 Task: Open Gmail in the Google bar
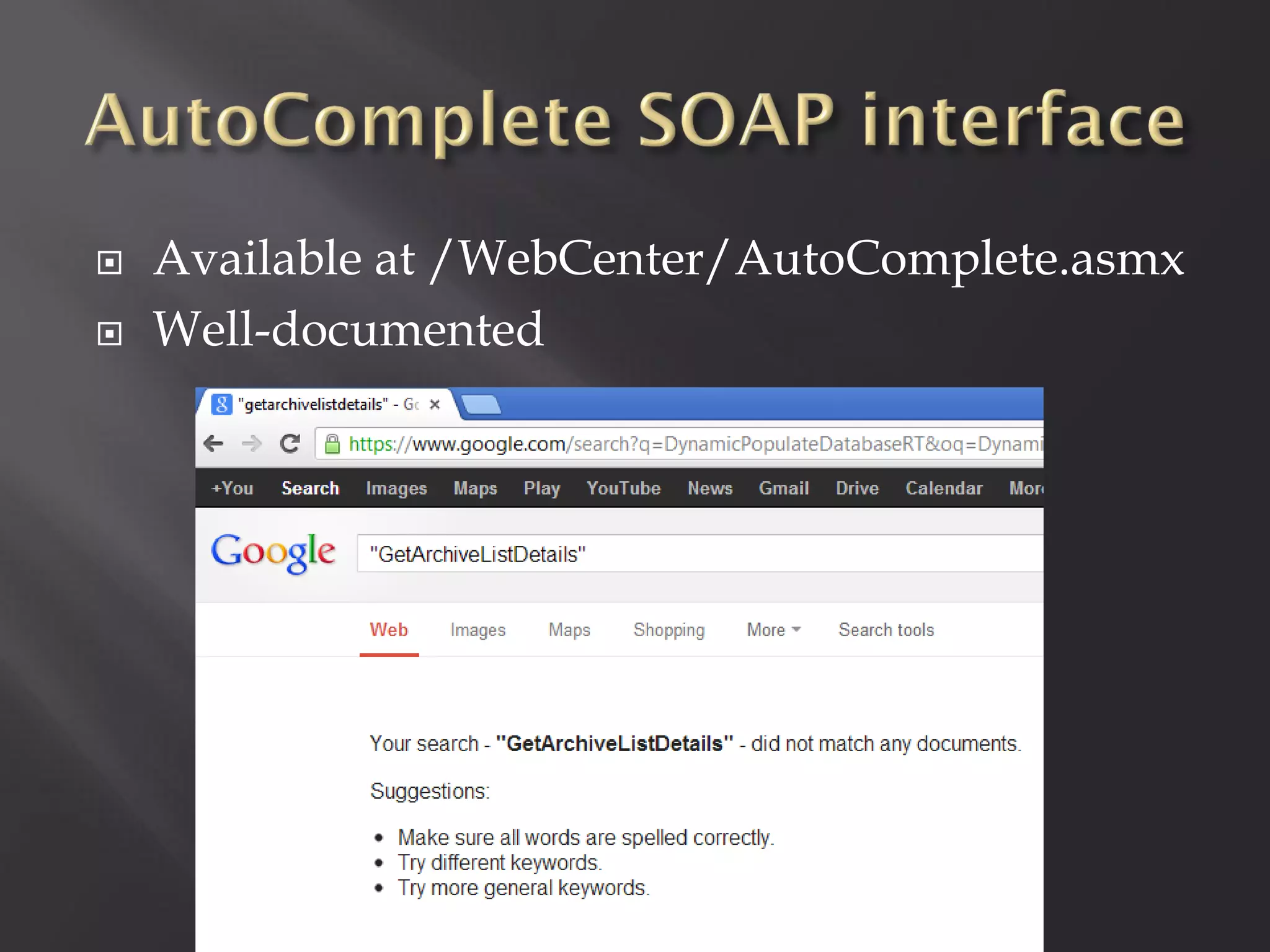pyautogui.click(x=784, y=488)
